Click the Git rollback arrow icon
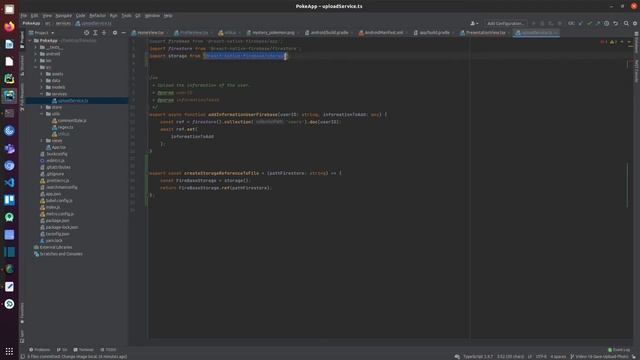Viewport: 640px width, 360px height. 616,24
